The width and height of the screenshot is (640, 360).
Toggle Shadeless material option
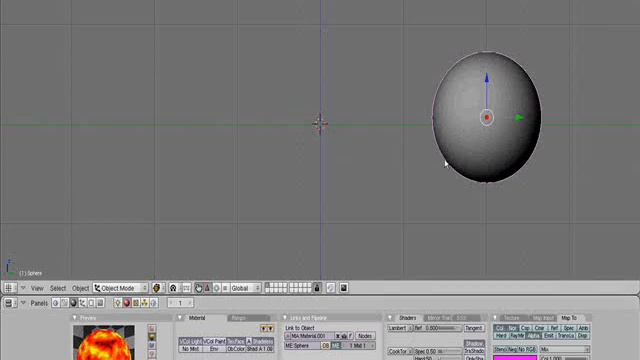pyautogui.click(x=263, y=341)
